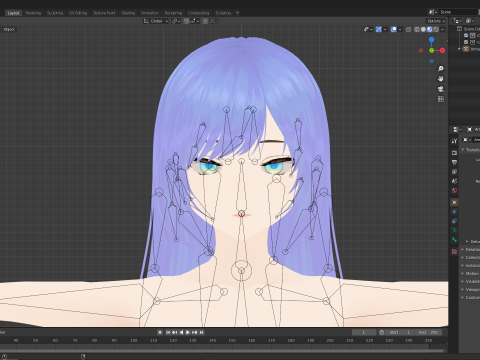
Task: Toggle perspective/orthographic grid icon
Action: point(441,99)
